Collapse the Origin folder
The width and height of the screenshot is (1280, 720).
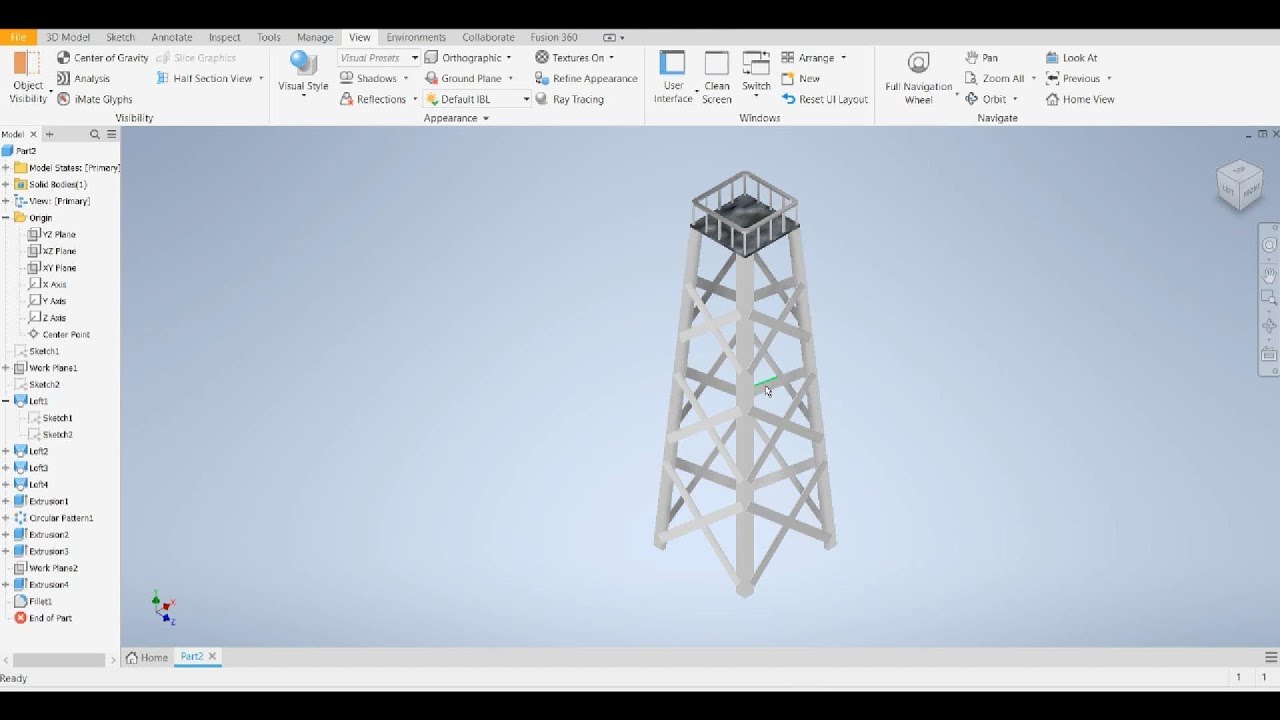6,218
